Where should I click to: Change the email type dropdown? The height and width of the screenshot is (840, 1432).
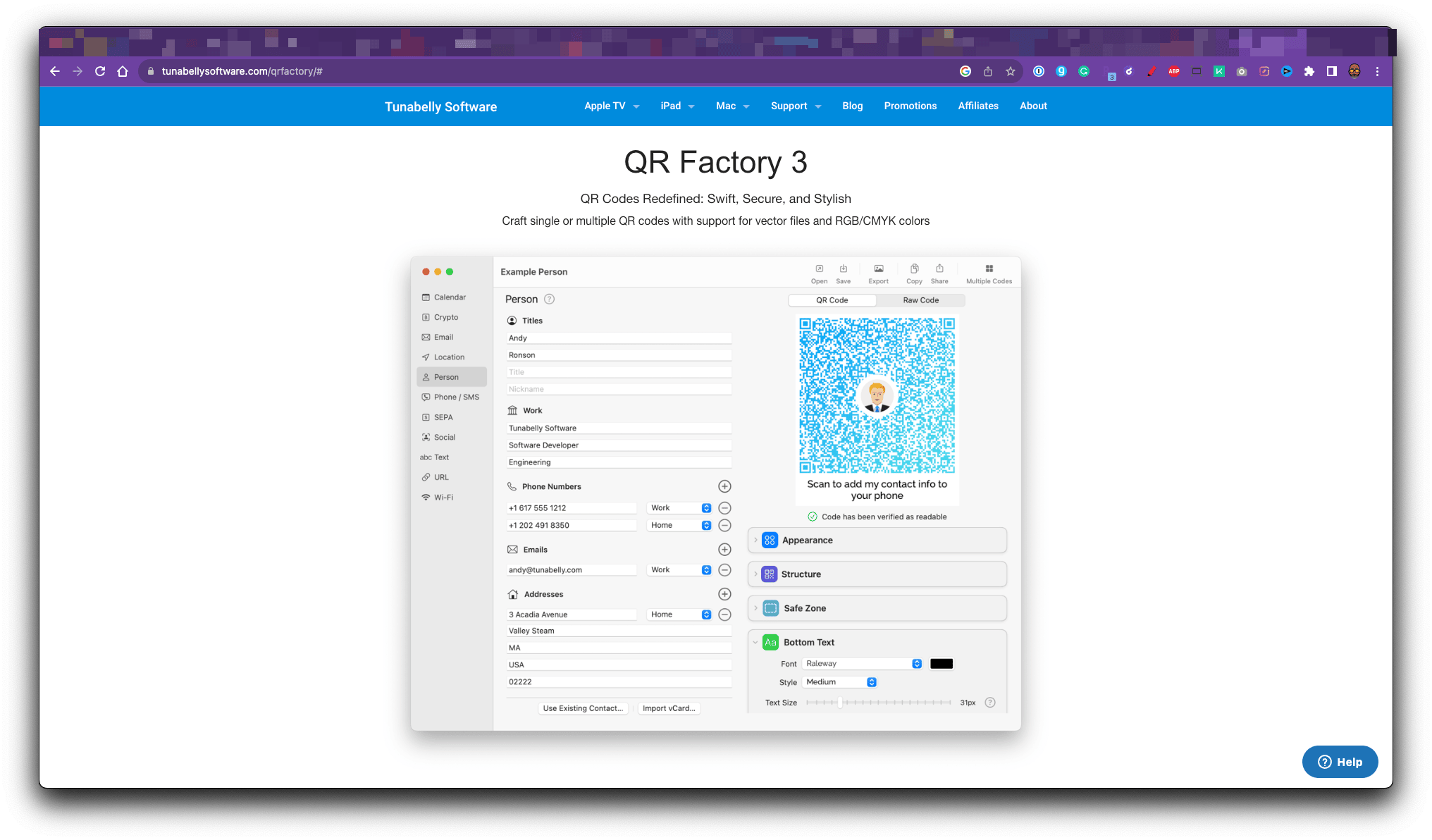point(679,570)
